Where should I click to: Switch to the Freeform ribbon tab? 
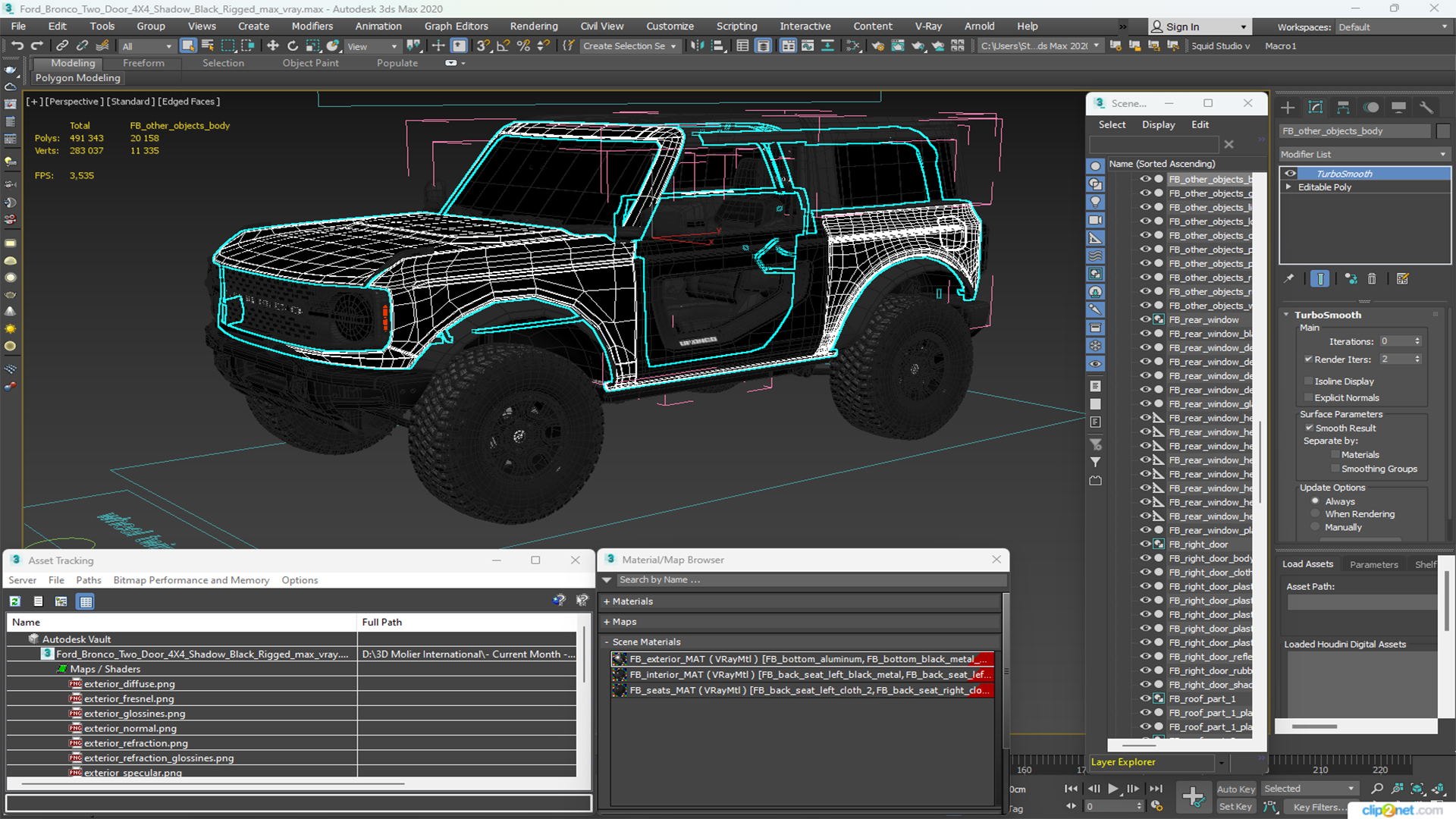point(143,63)
